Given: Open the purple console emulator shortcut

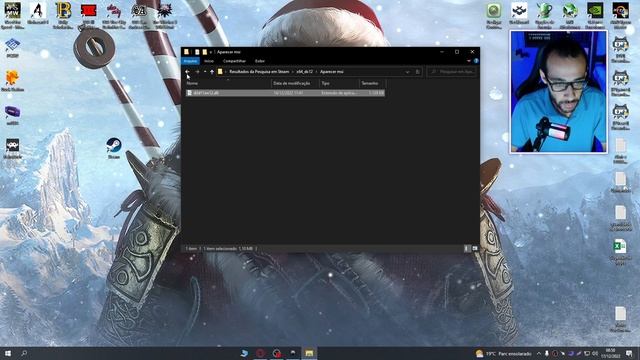Looking at the screenshot, I should click(13, 114).
